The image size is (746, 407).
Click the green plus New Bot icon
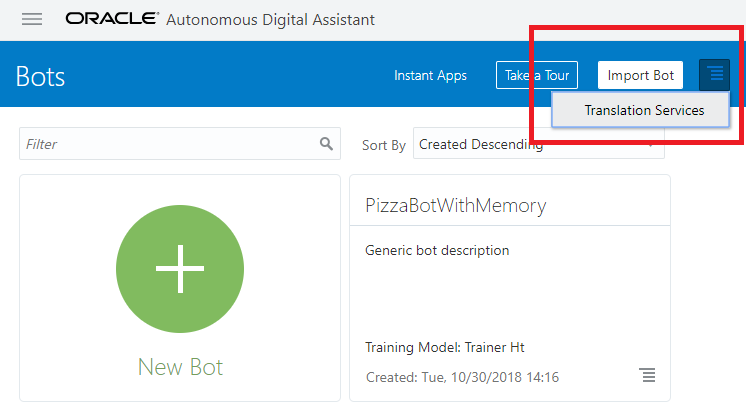[x=180, y=269]
